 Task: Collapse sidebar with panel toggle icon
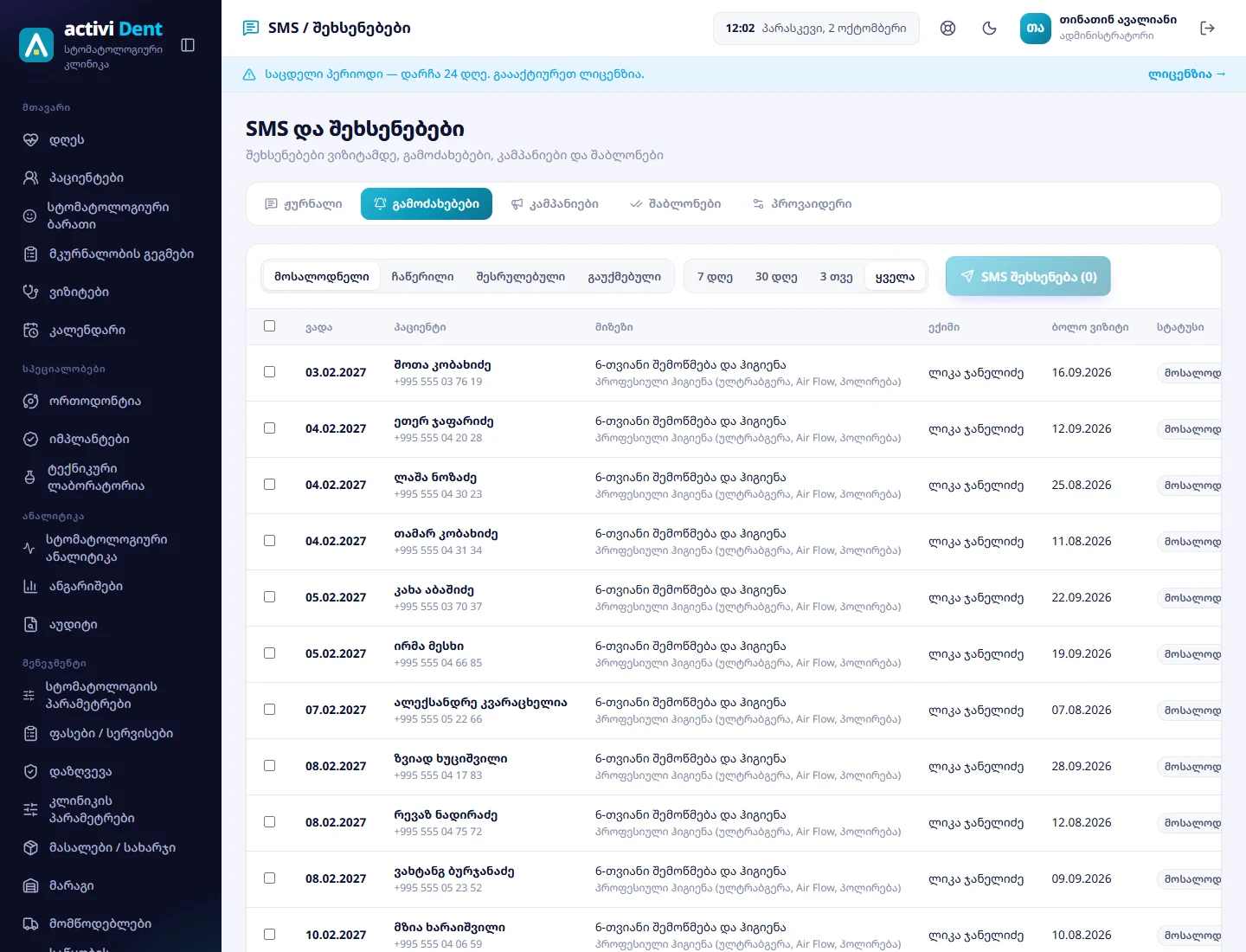(188, 45)
